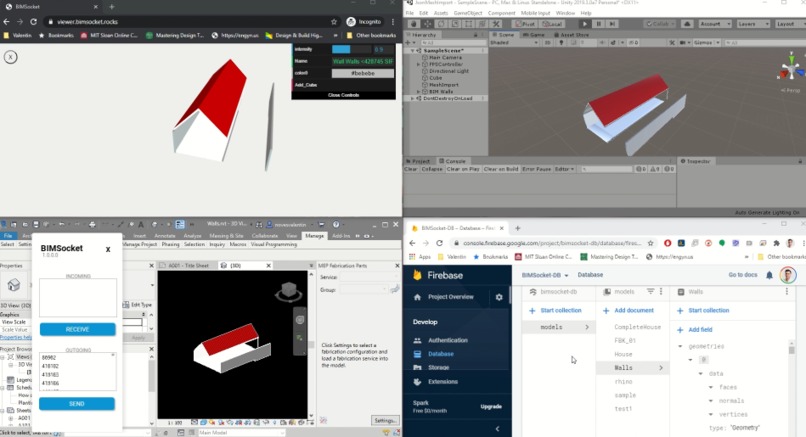
Task: Click the circled X button in viewer
Action: [10, 57]
